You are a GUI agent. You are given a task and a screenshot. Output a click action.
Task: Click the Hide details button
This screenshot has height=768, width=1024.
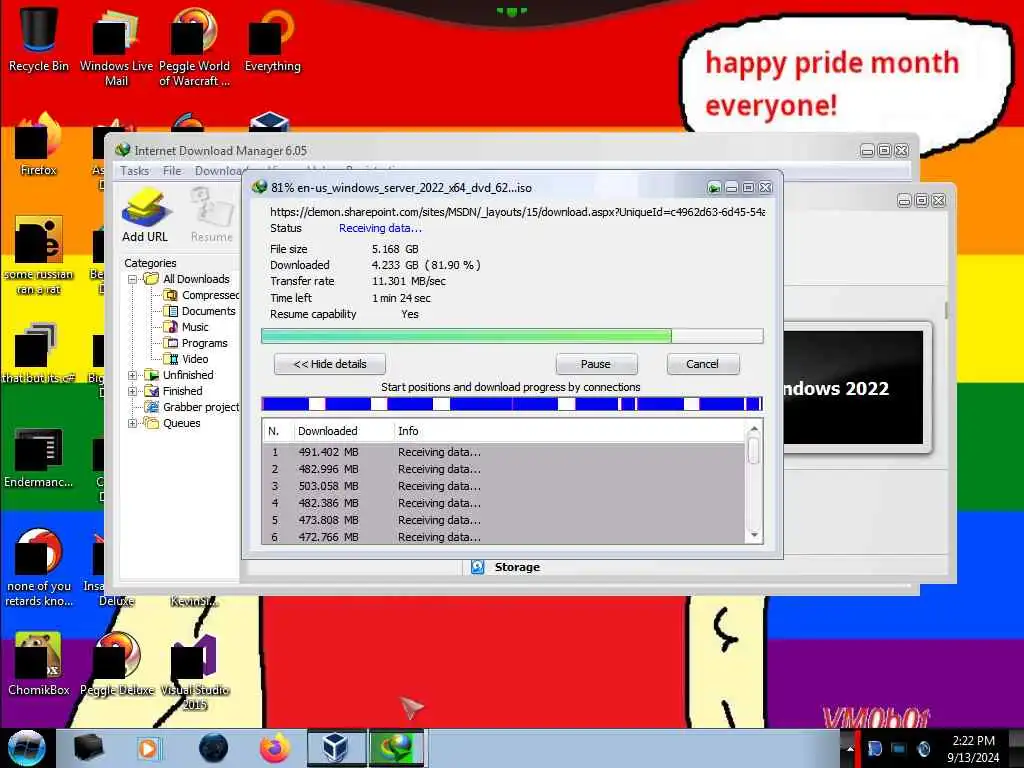(x=330, y=364)
